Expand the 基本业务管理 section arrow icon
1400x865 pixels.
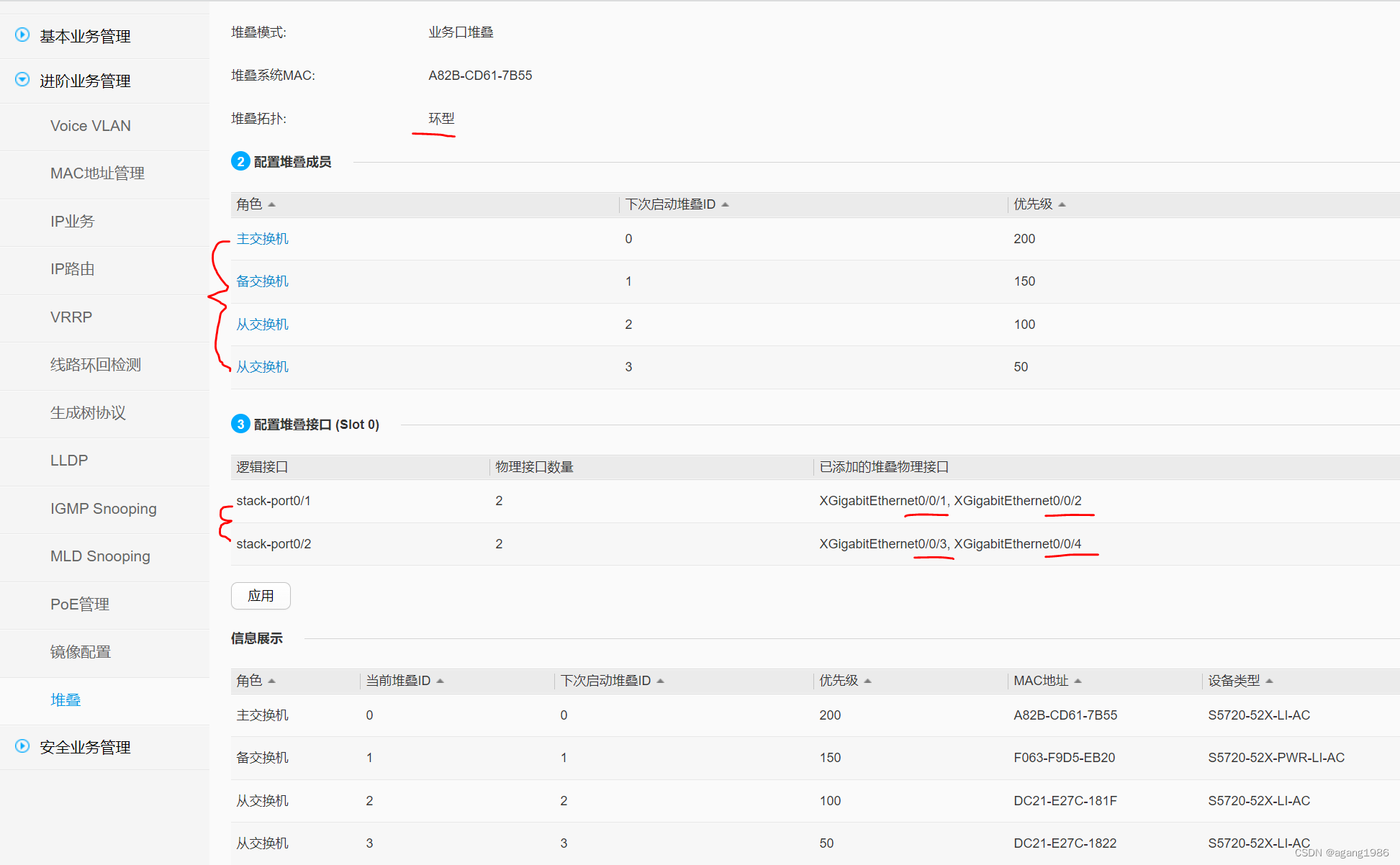pyautogui.click(x=22, y=35)
